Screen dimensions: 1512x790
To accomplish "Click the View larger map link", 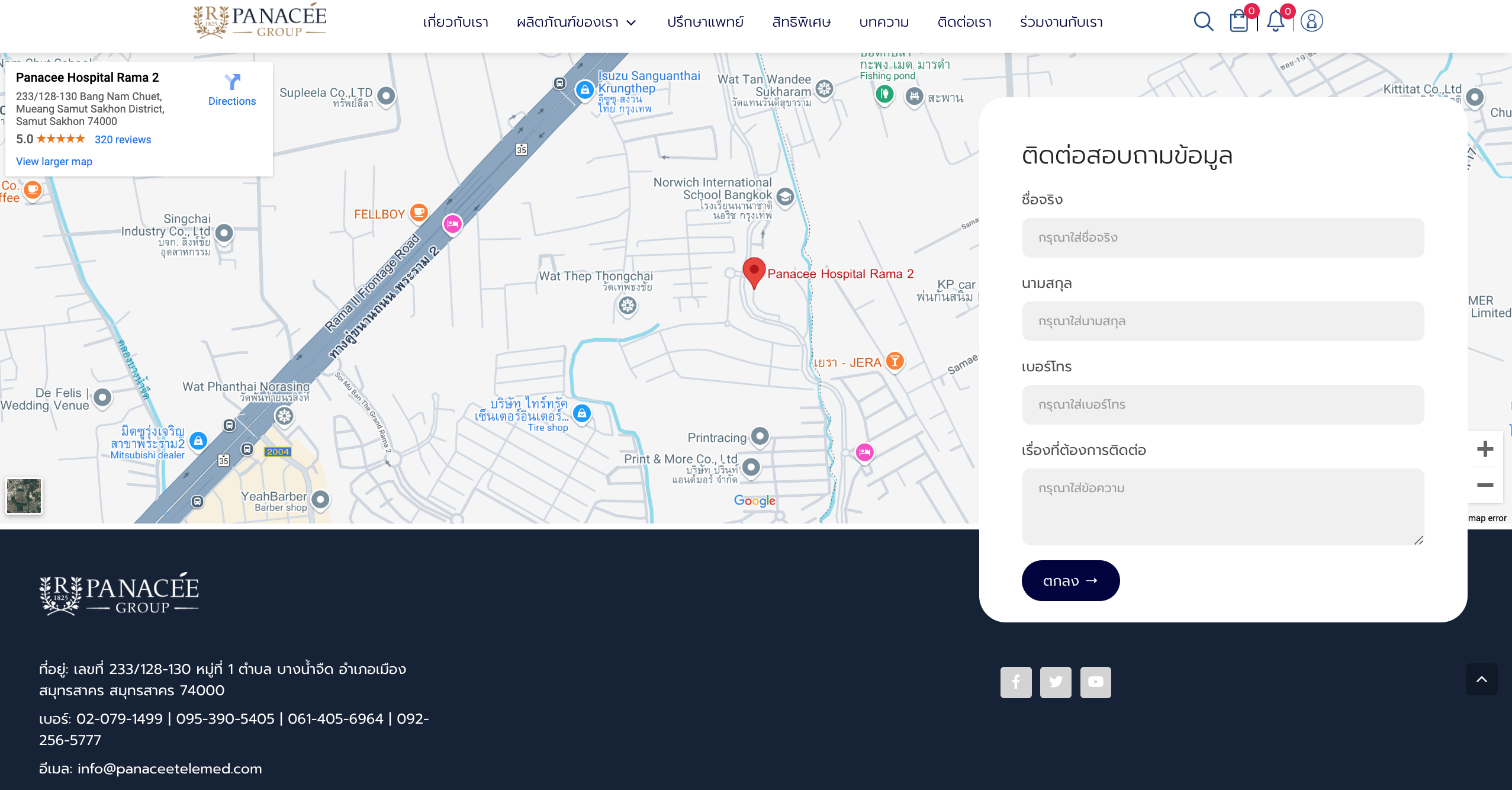I will [x=54, y=162].
